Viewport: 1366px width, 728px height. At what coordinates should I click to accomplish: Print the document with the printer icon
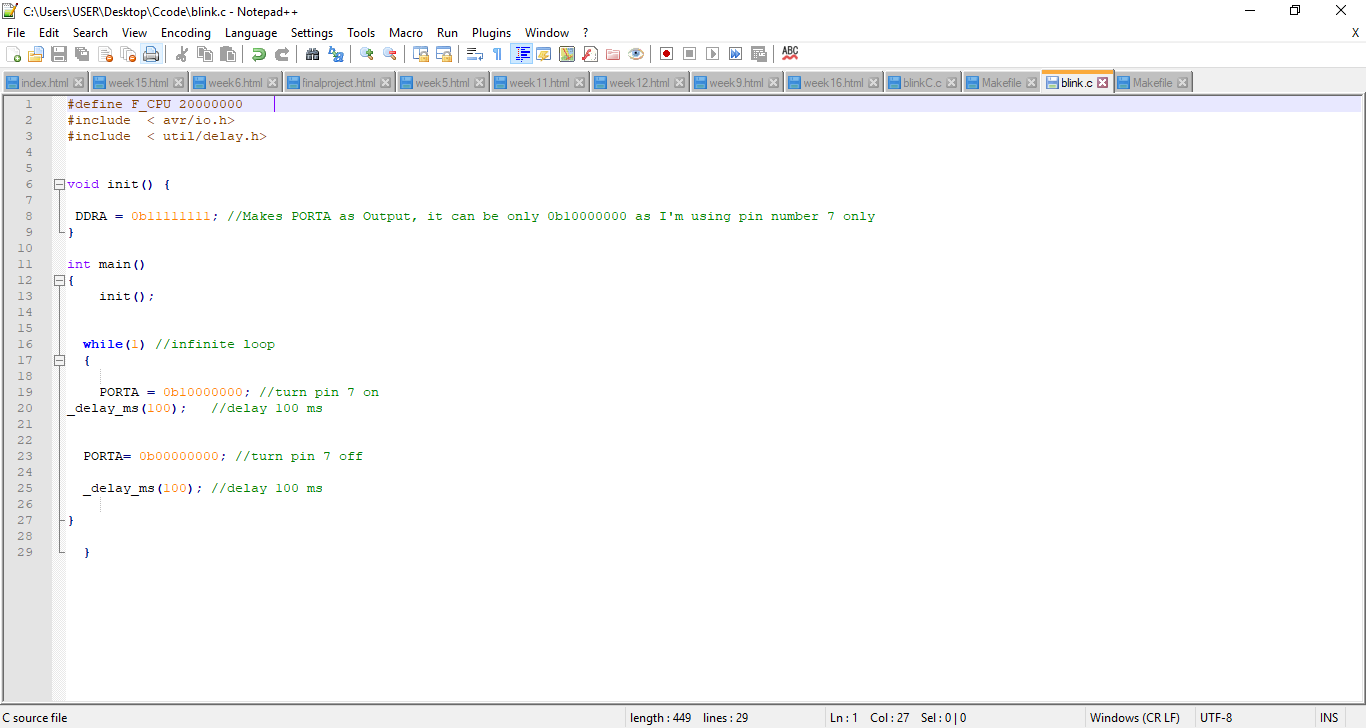click(x=150, y=54)
